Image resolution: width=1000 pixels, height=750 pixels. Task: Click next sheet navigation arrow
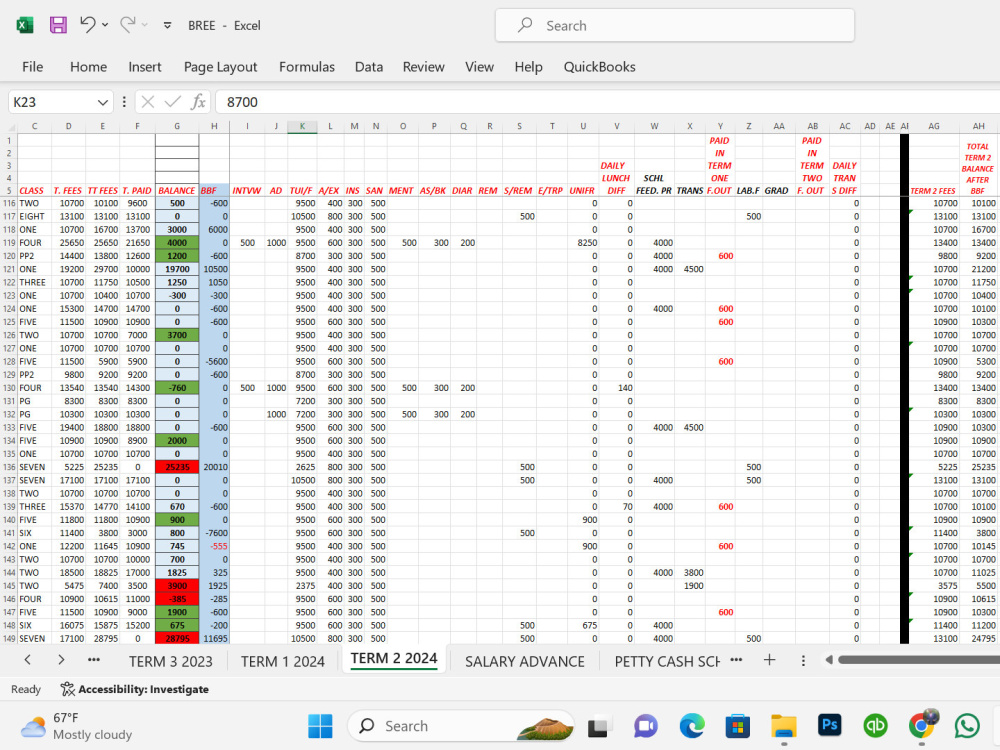click(61, 660)
